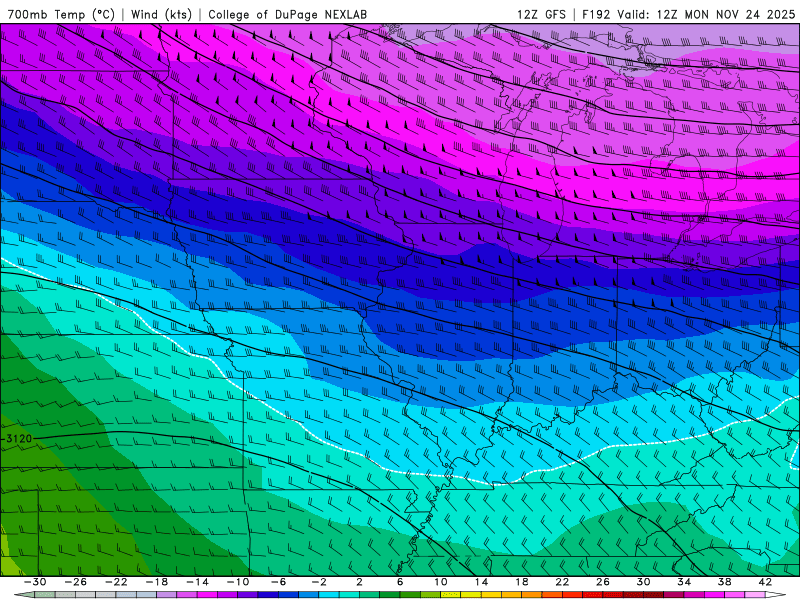The width and height of the screenshot is (800, 600).
Task: Select the '38' temperature scale label
Action: [724, 582]
